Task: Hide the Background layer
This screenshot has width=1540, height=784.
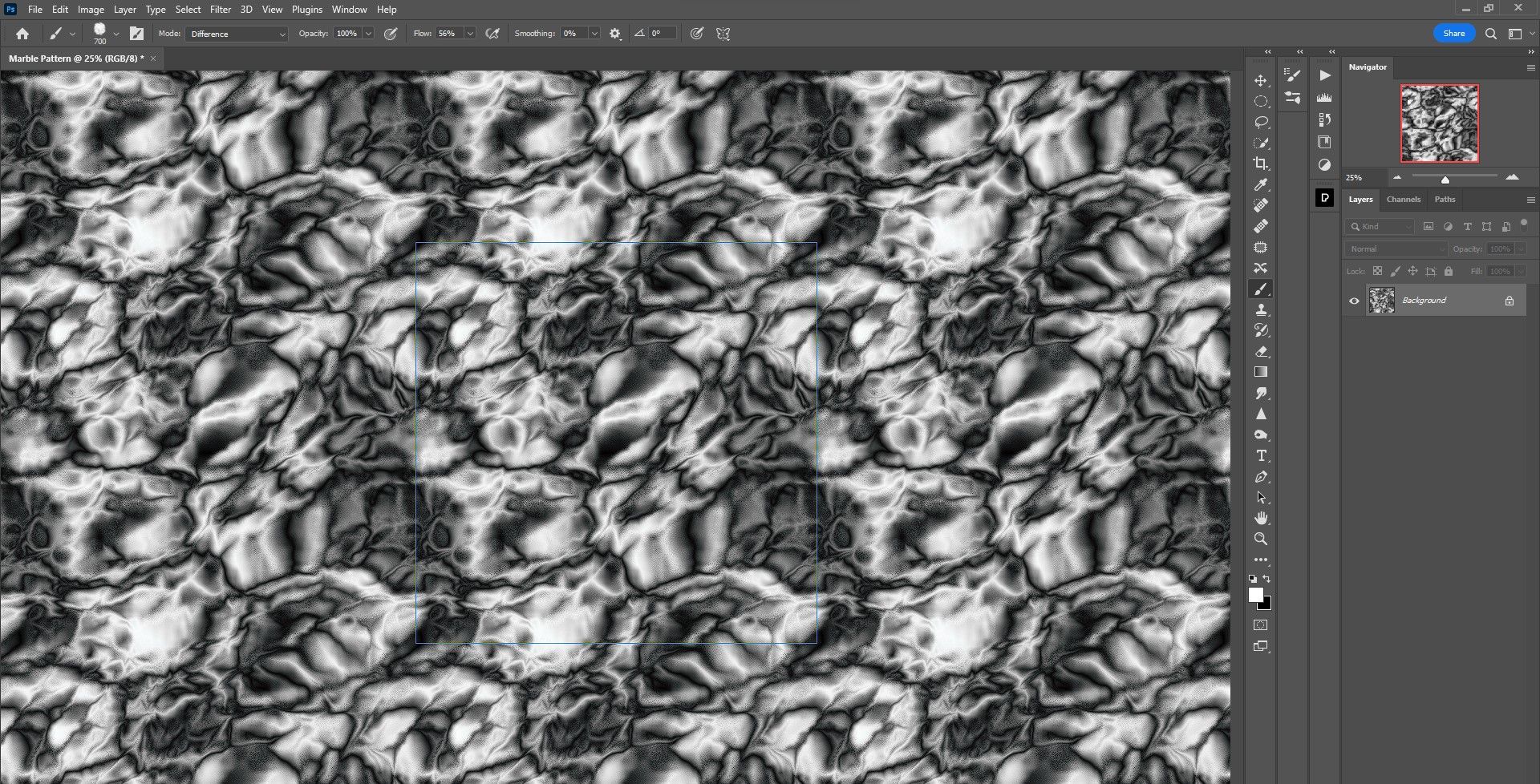Action: coord(1355,301)
